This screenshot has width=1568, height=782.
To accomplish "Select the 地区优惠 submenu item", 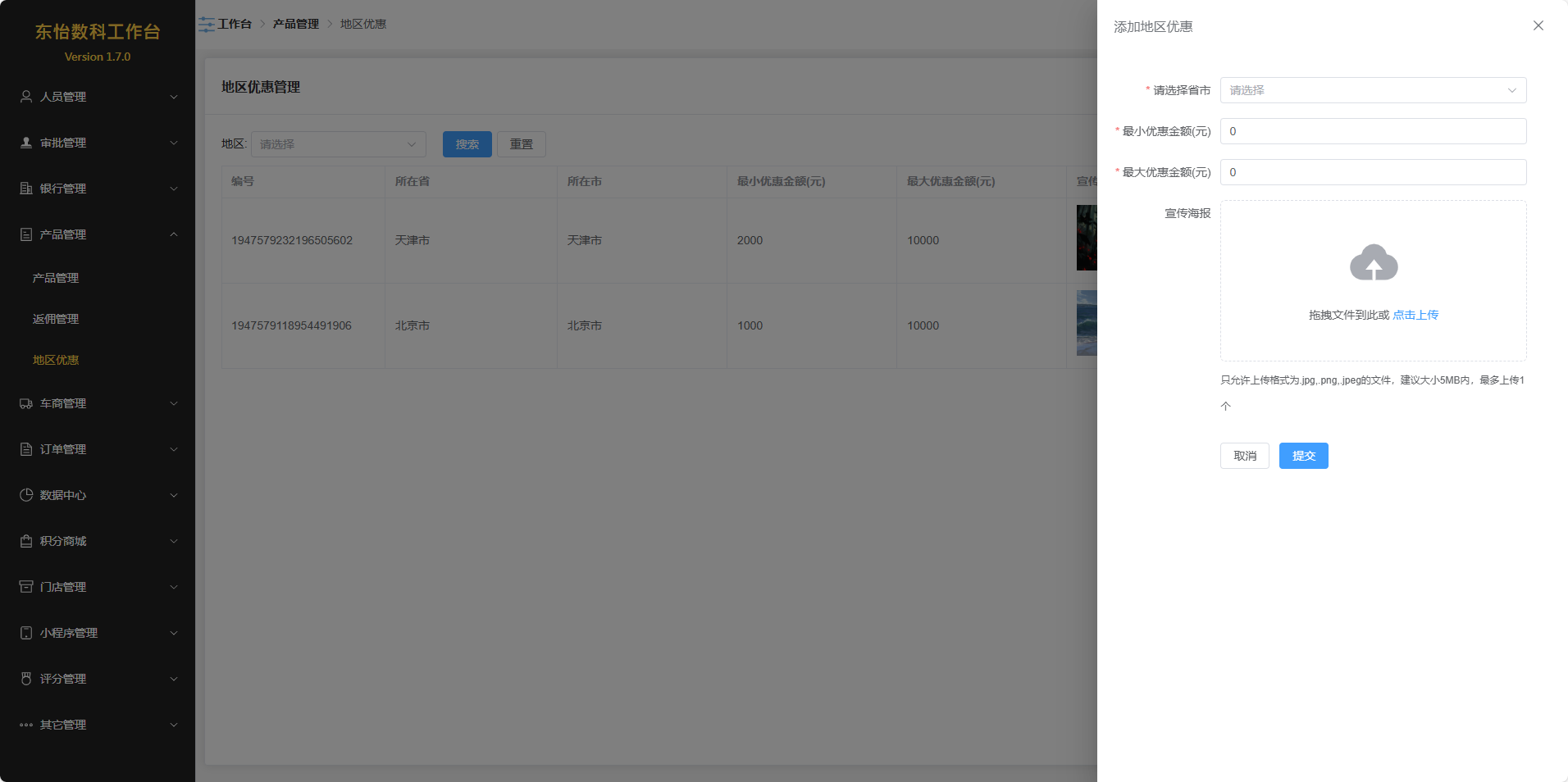I will point(56,360).
